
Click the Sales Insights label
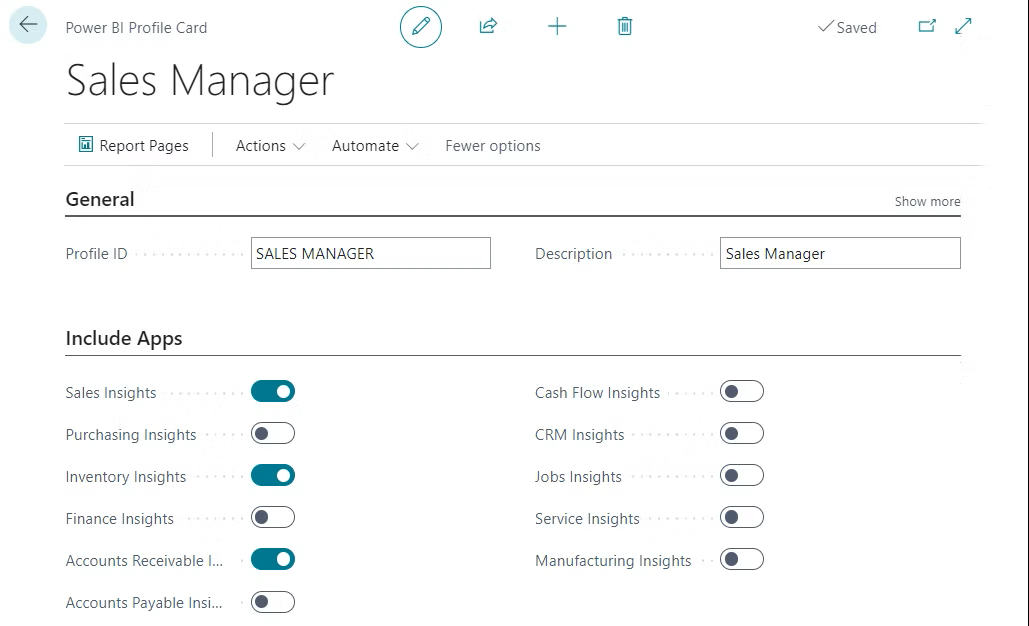(x=111, y=392)
